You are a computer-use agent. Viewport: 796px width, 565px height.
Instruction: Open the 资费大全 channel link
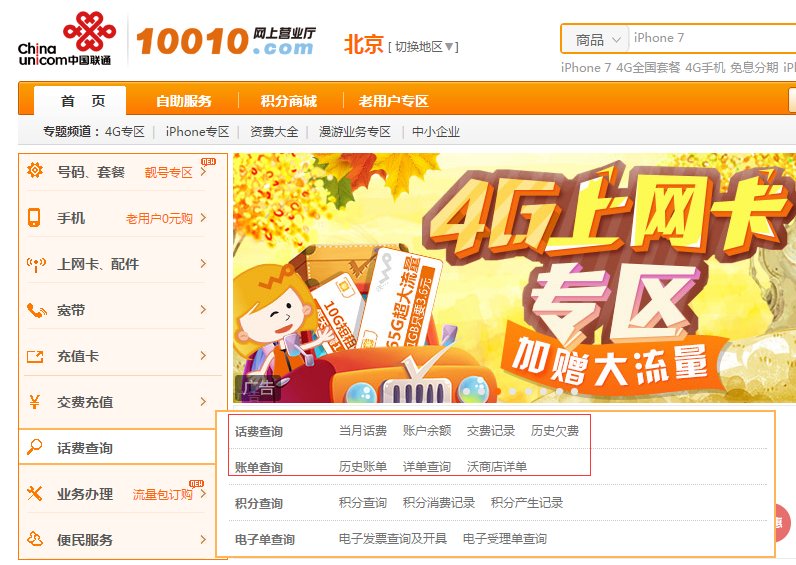[274, 132]
